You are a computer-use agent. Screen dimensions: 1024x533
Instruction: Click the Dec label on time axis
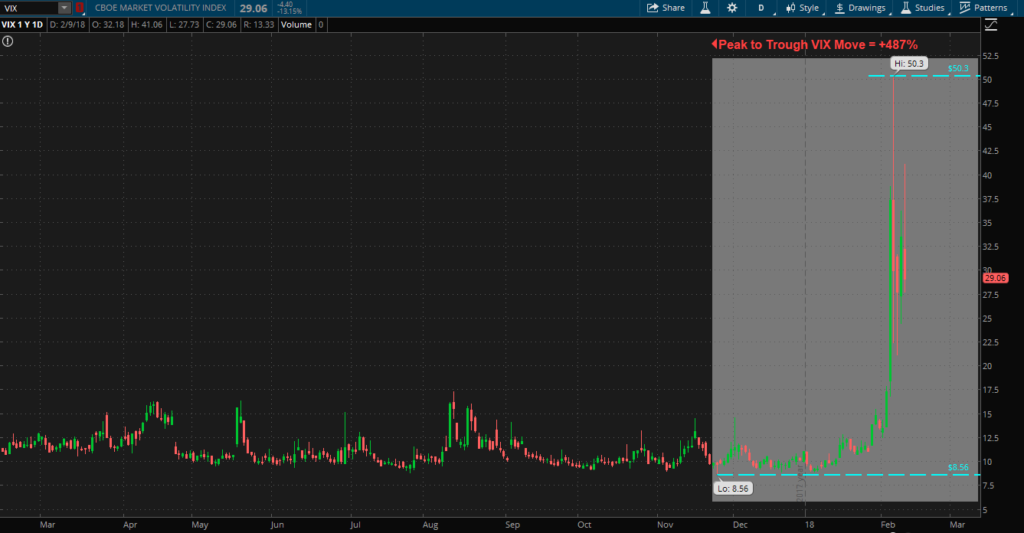[x=740, y=525]
